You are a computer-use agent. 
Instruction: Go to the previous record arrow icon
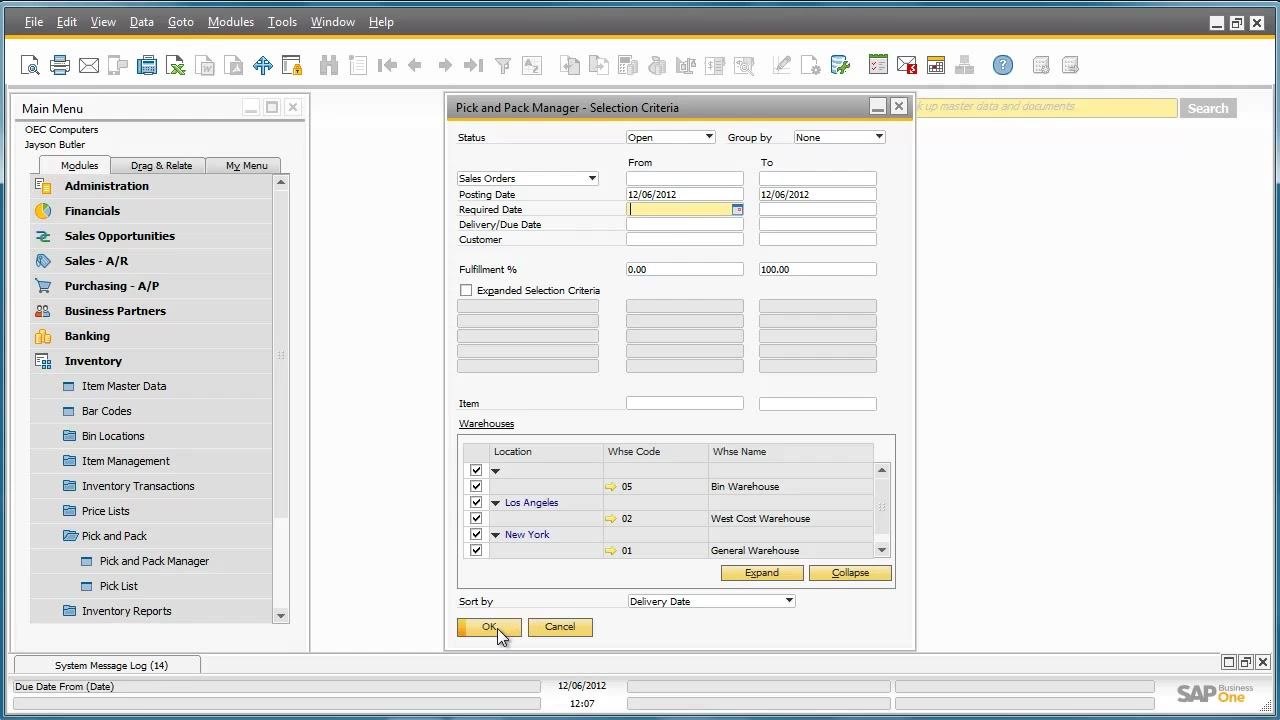tap(415, 66)
